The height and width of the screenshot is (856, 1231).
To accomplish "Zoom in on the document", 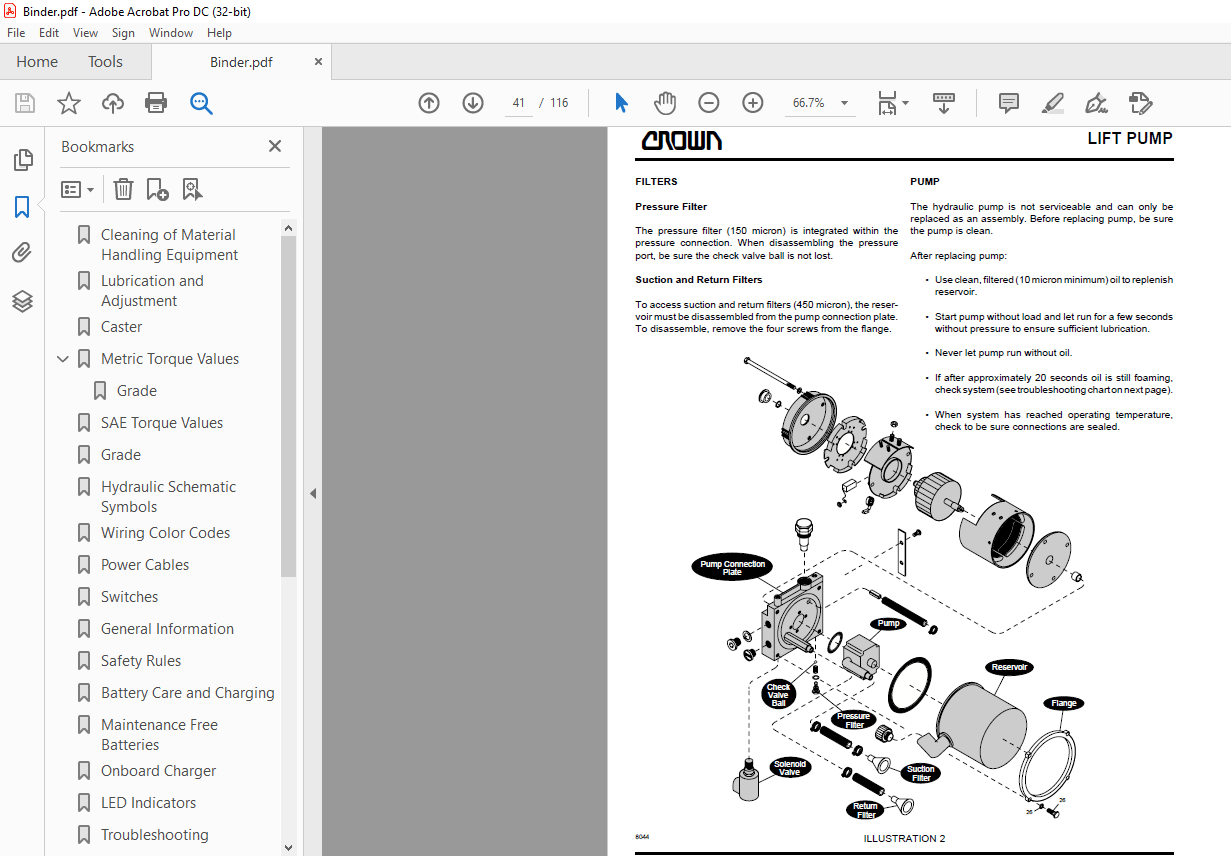I will [x=750, y=102].
